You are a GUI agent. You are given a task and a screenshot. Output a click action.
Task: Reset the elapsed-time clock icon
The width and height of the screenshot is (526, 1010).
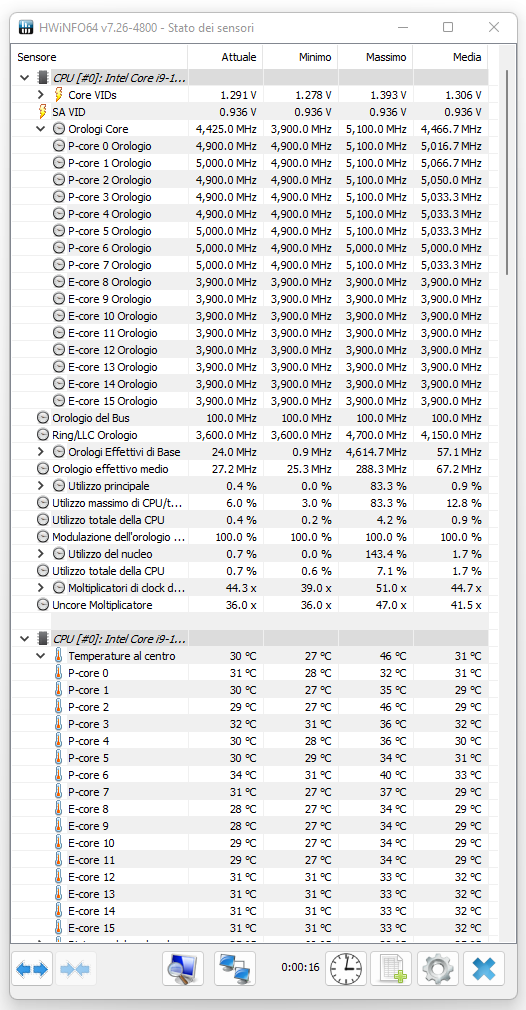346,968
